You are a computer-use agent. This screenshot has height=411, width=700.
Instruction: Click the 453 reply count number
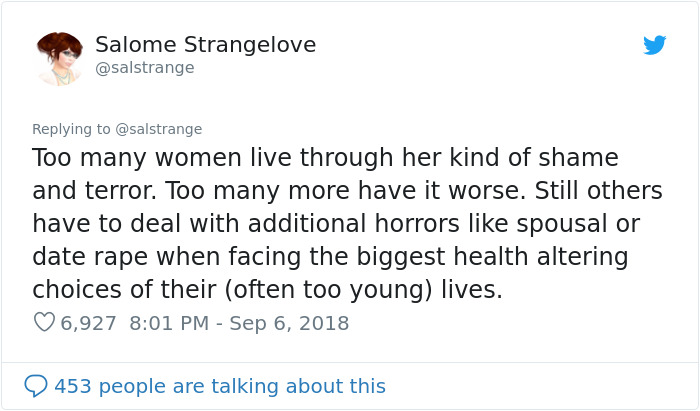click(71, 385)
